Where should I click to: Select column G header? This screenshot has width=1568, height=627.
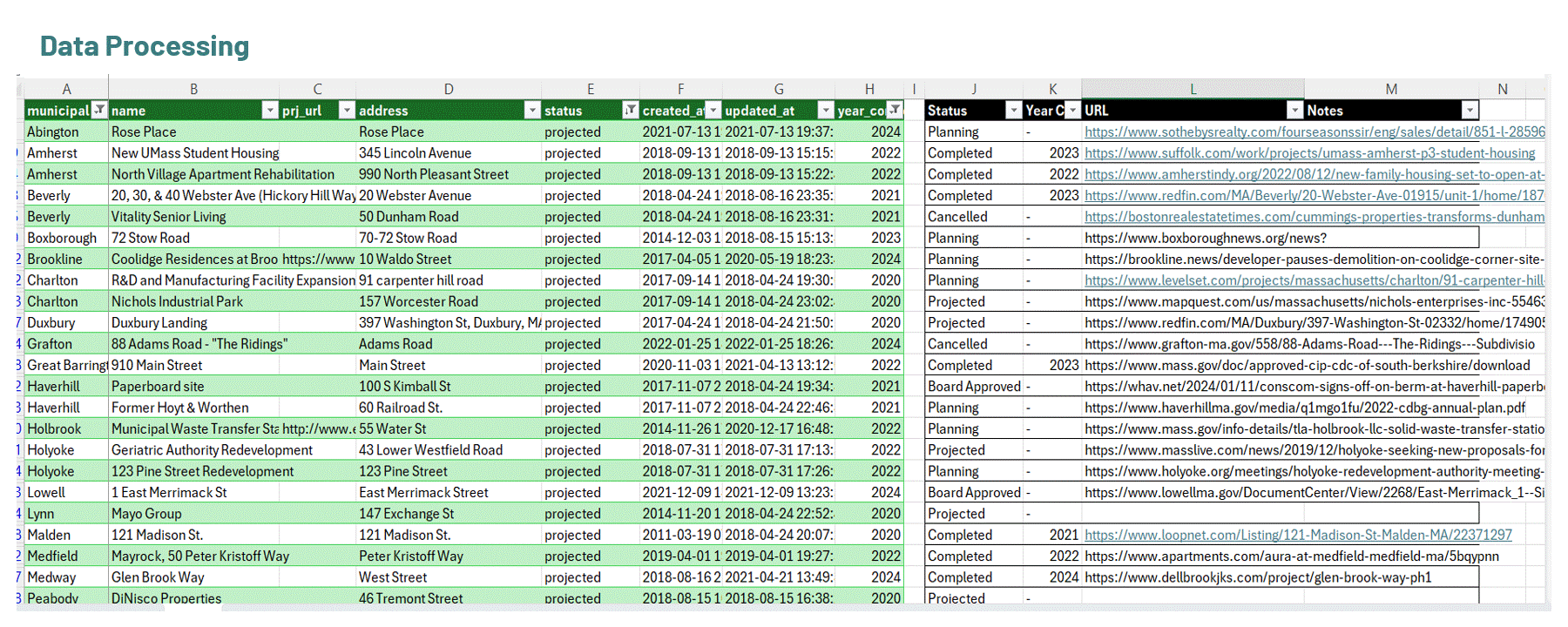[x=779, y=89]
